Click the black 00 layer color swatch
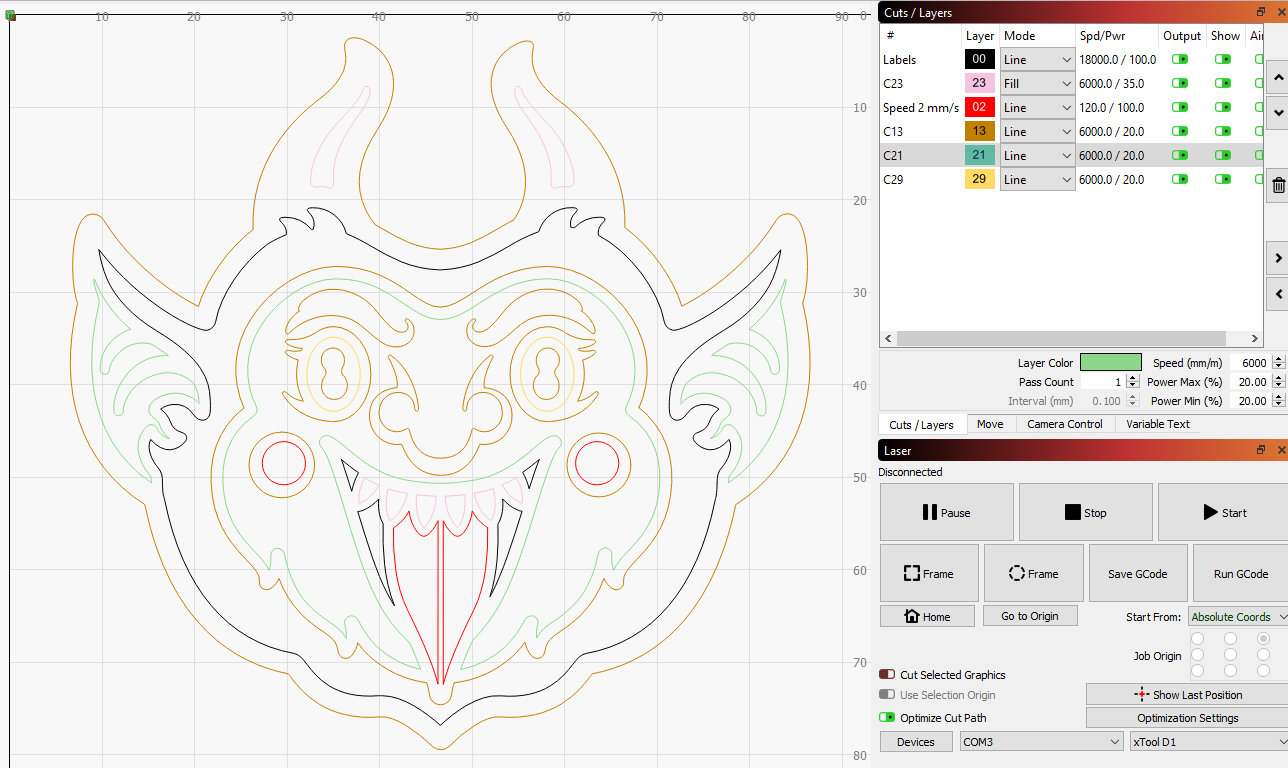 tap(980, 59)
